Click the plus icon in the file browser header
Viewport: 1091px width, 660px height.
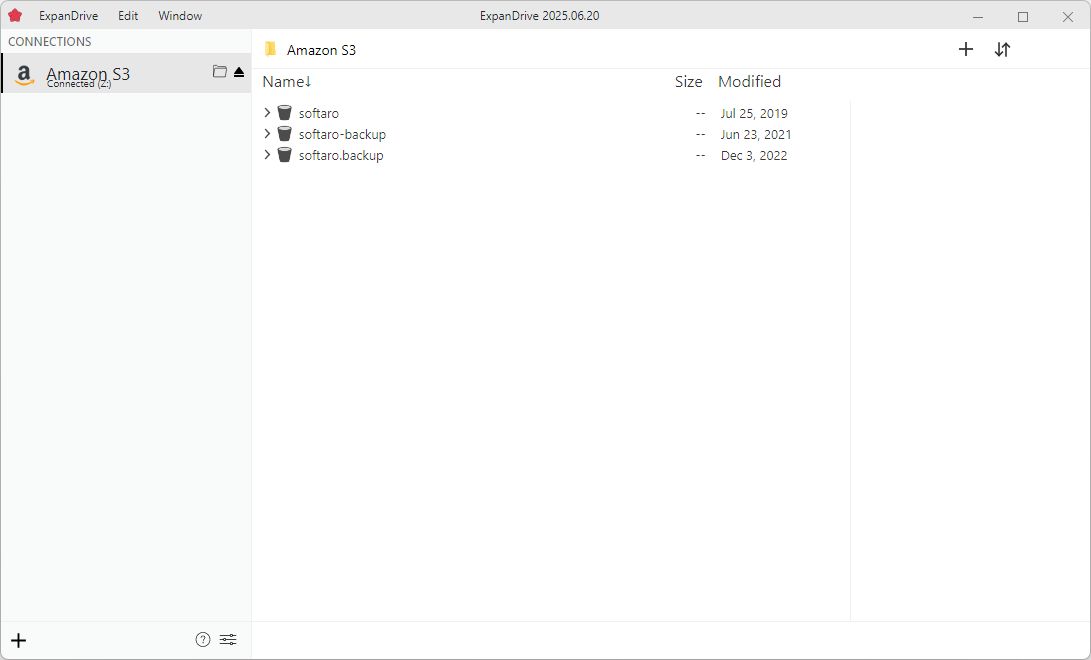(x=966, y=49)
